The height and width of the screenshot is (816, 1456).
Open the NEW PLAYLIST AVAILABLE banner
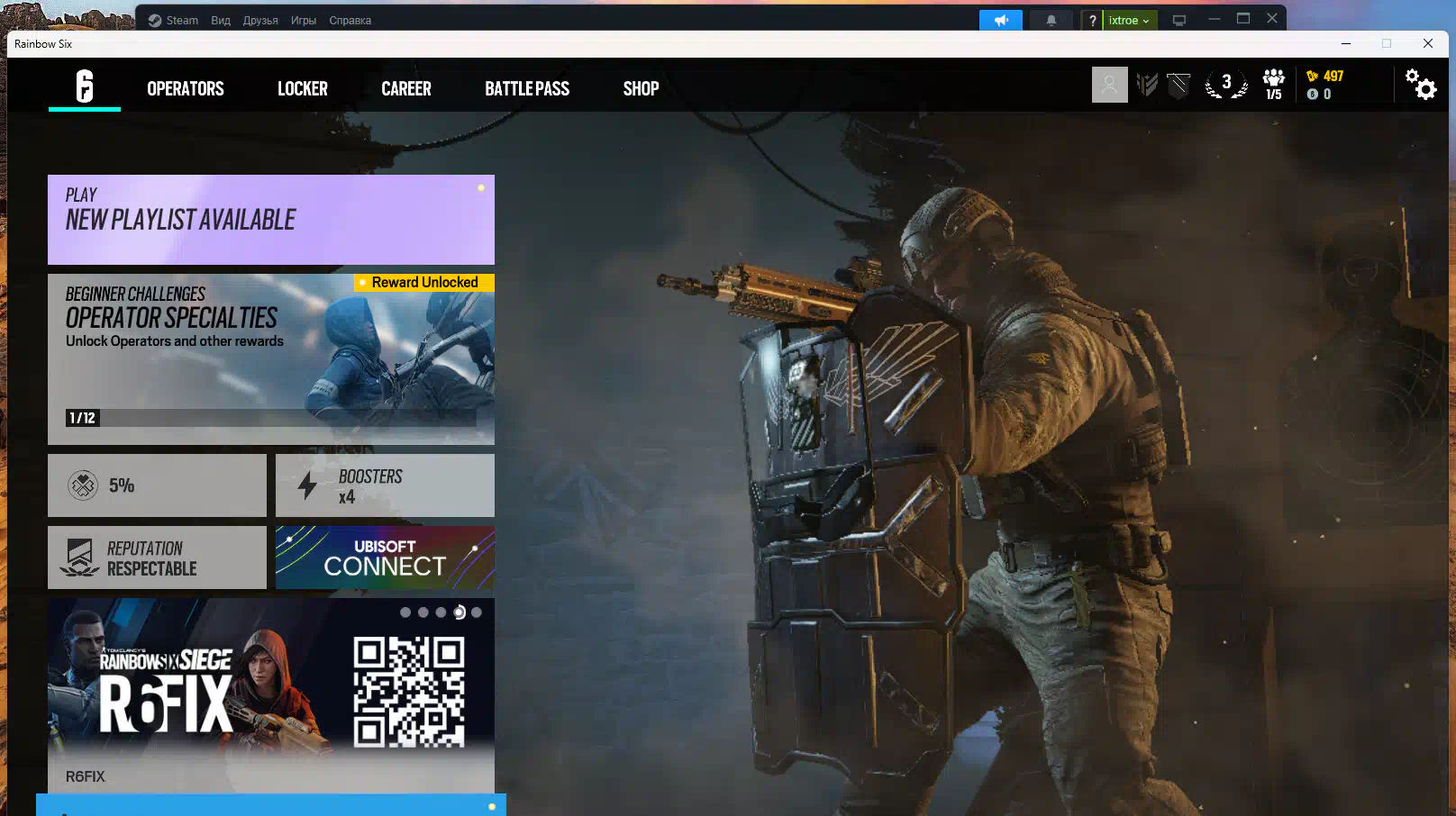point(271,220)
